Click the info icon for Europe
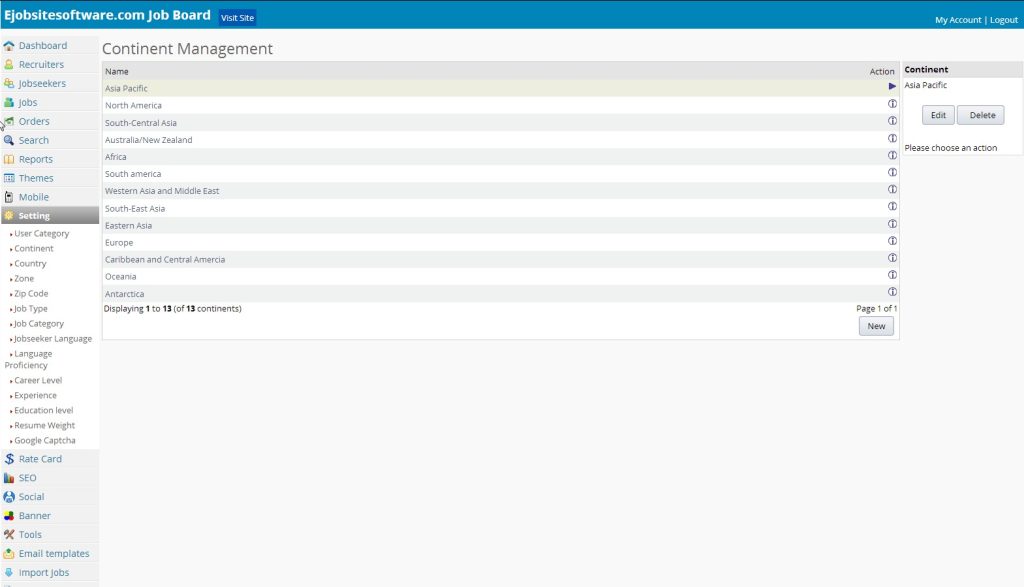The width and height of the screenshot is (1024, 587). coord(892,241)
